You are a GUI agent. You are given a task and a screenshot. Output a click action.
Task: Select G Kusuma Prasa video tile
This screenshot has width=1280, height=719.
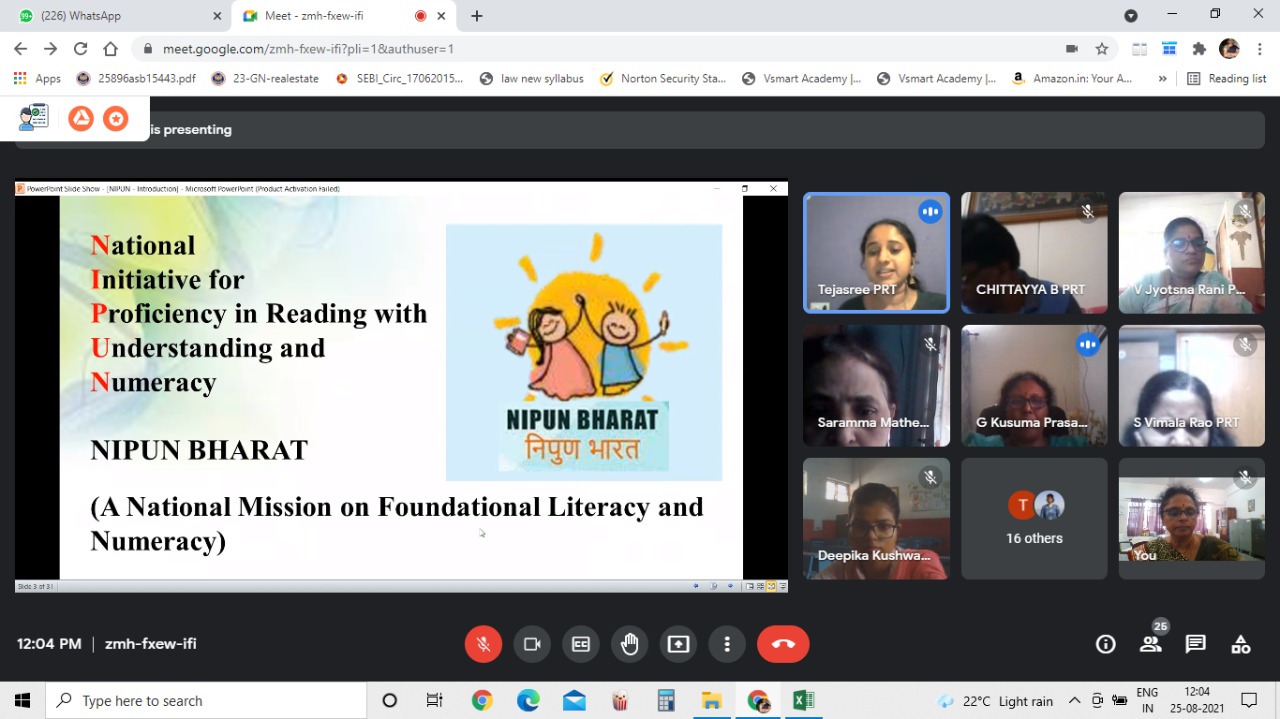(1034, 386)
